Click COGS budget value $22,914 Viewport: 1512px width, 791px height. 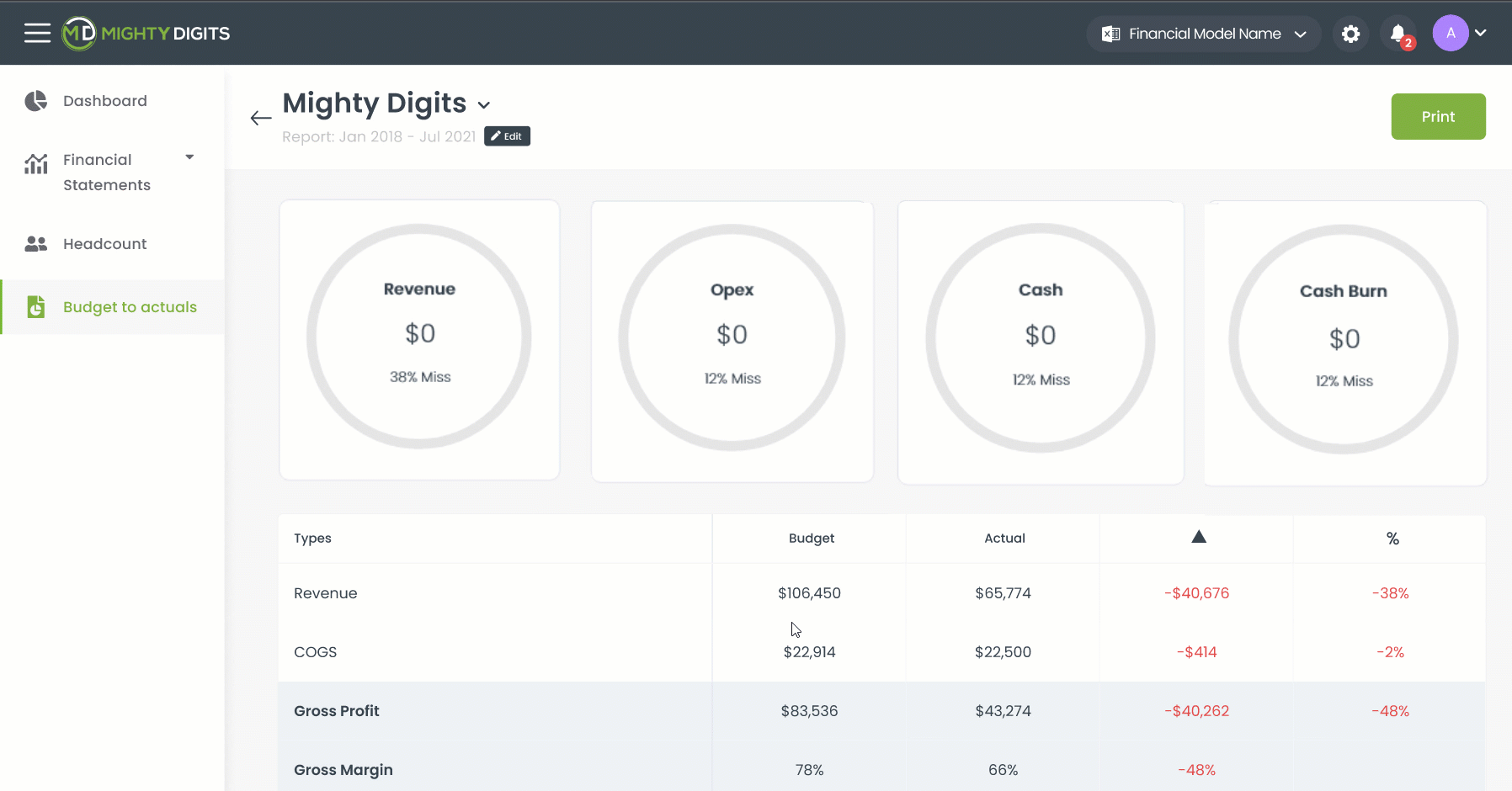809,652
